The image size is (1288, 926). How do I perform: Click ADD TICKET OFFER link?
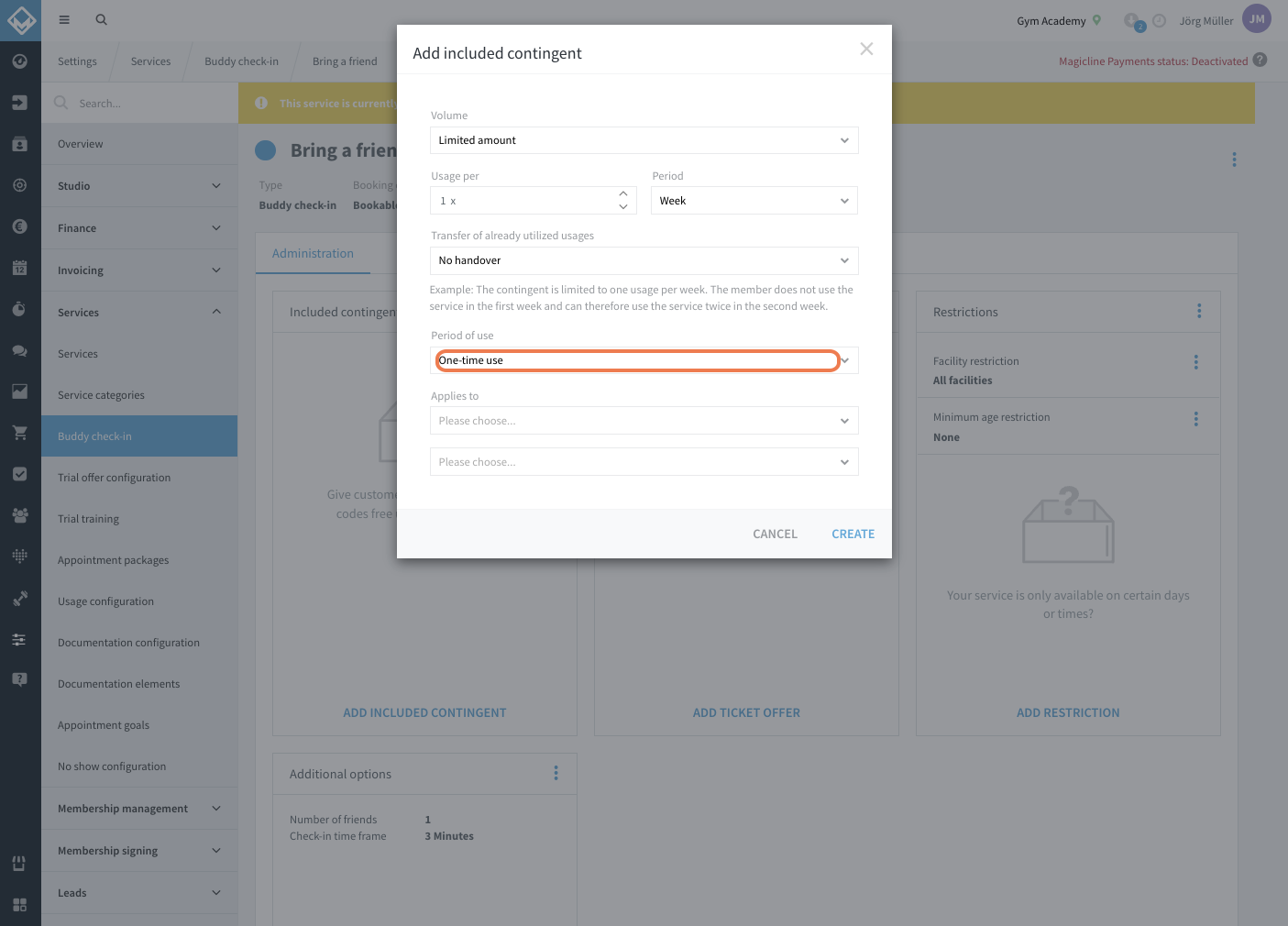pos(746,712)
